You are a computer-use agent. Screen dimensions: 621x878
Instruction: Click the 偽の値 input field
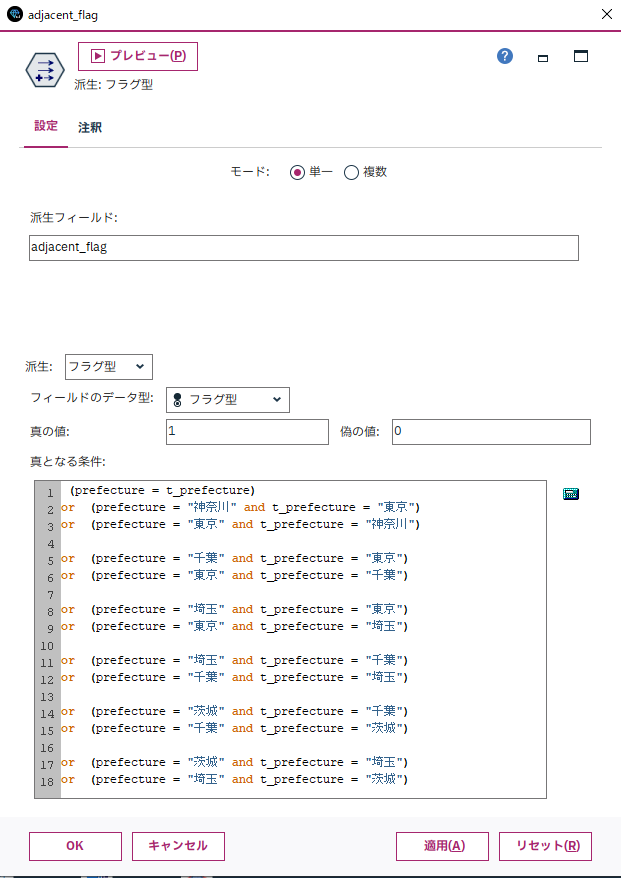[x=491, y=432]
